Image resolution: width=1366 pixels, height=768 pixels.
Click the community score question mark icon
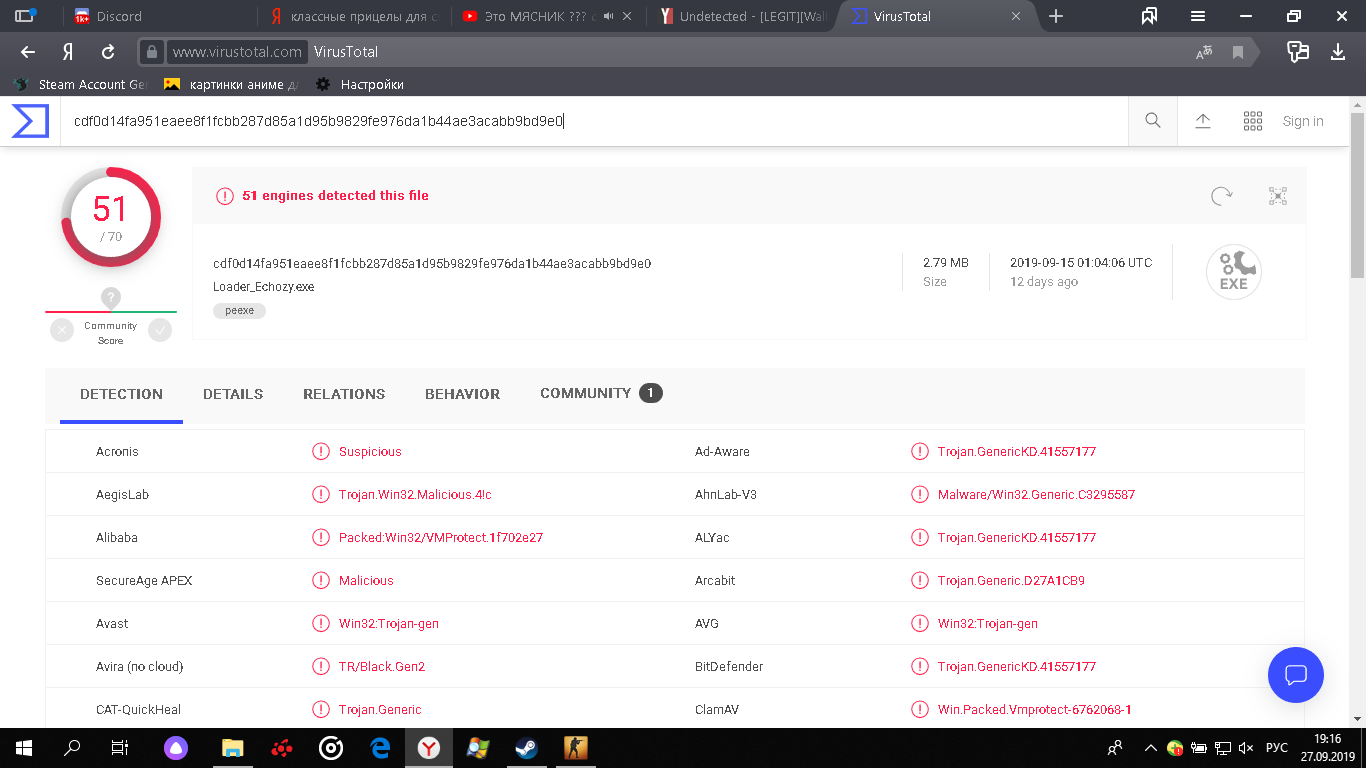click(x=111, y=297)
